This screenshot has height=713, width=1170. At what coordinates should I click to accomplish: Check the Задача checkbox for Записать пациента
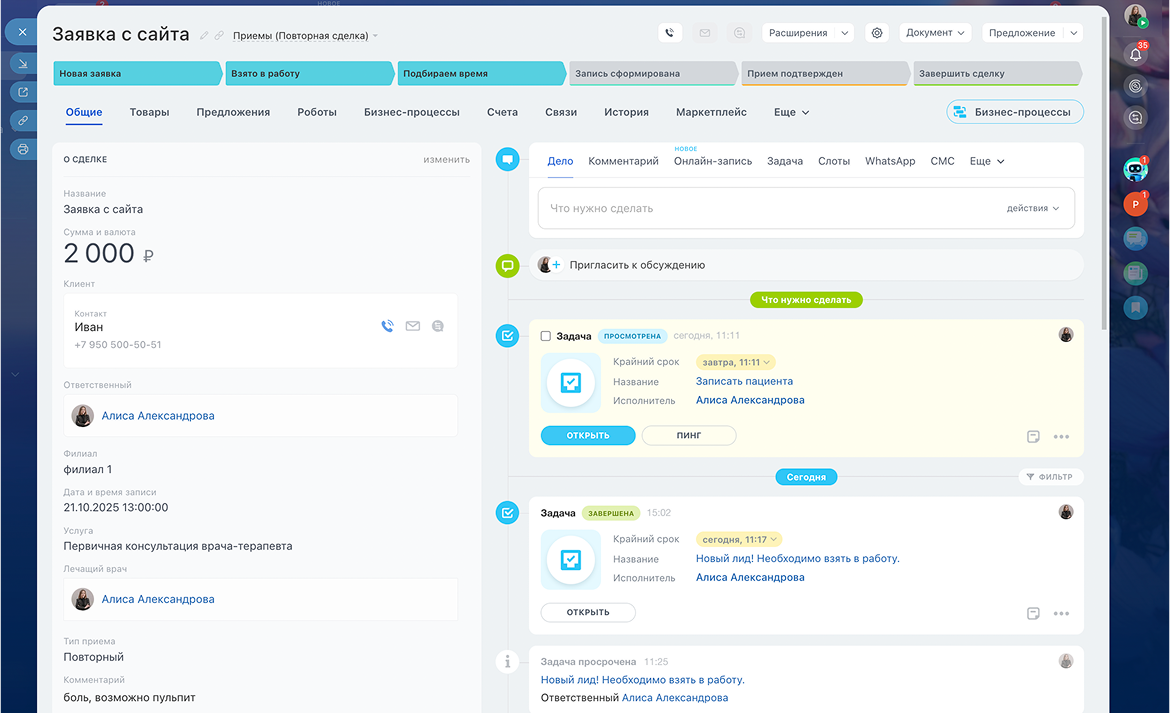[x=546, y=336]
